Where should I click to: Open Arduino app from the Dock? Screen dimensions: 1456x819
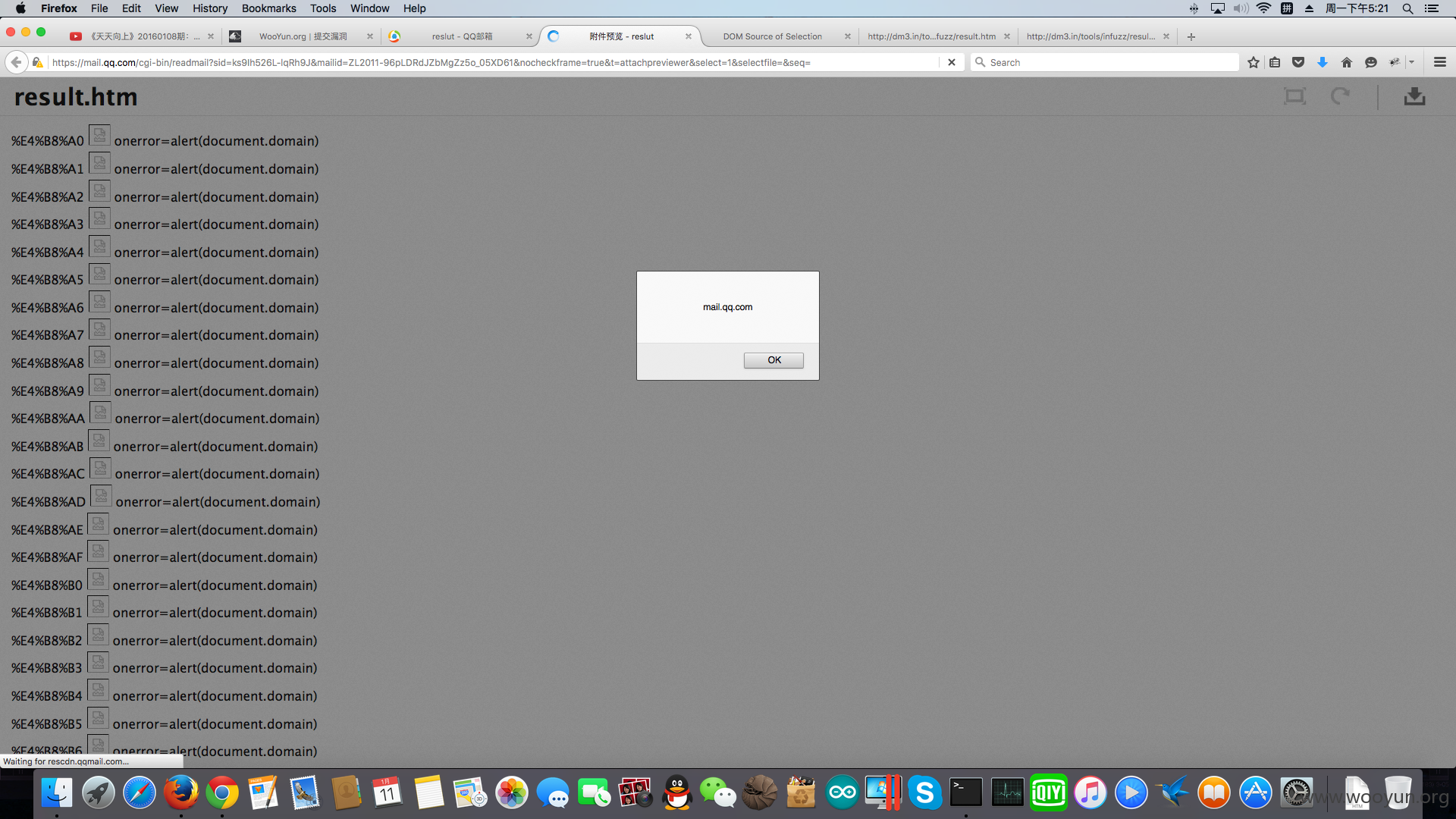842,793
